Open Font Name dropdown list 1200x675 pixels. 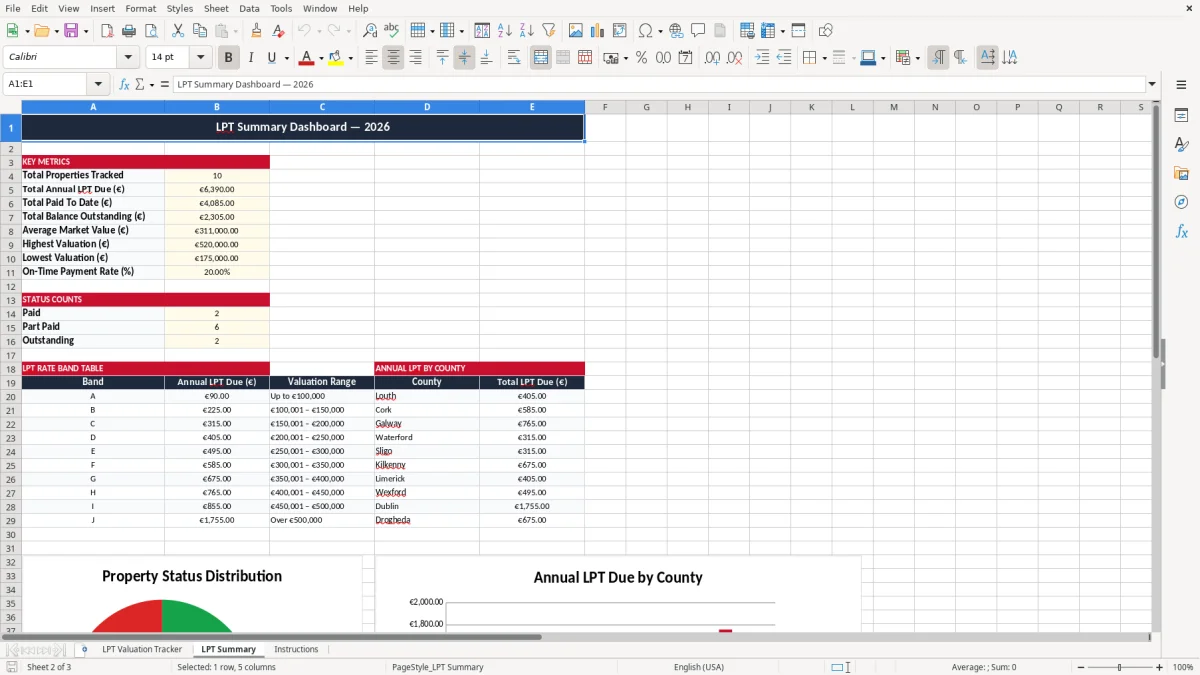[128, 58]
